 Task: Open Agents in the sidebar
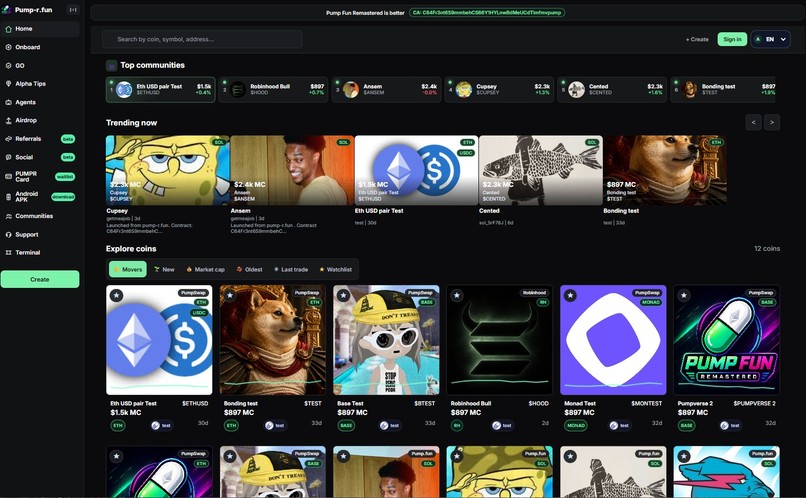[40, 102]
